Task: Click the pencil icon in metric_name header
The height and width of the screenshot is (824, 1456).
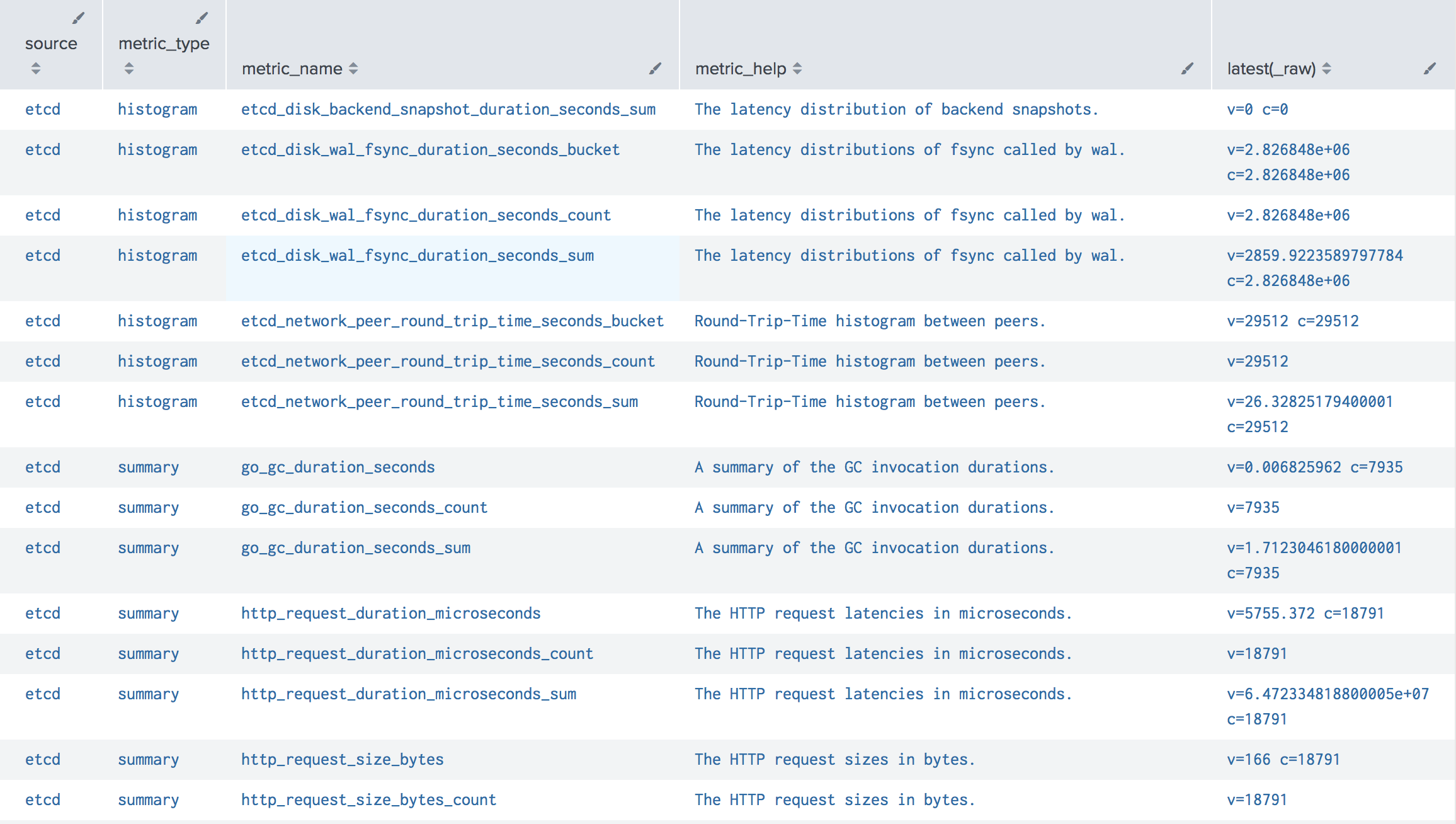Action: click(655, 69)
